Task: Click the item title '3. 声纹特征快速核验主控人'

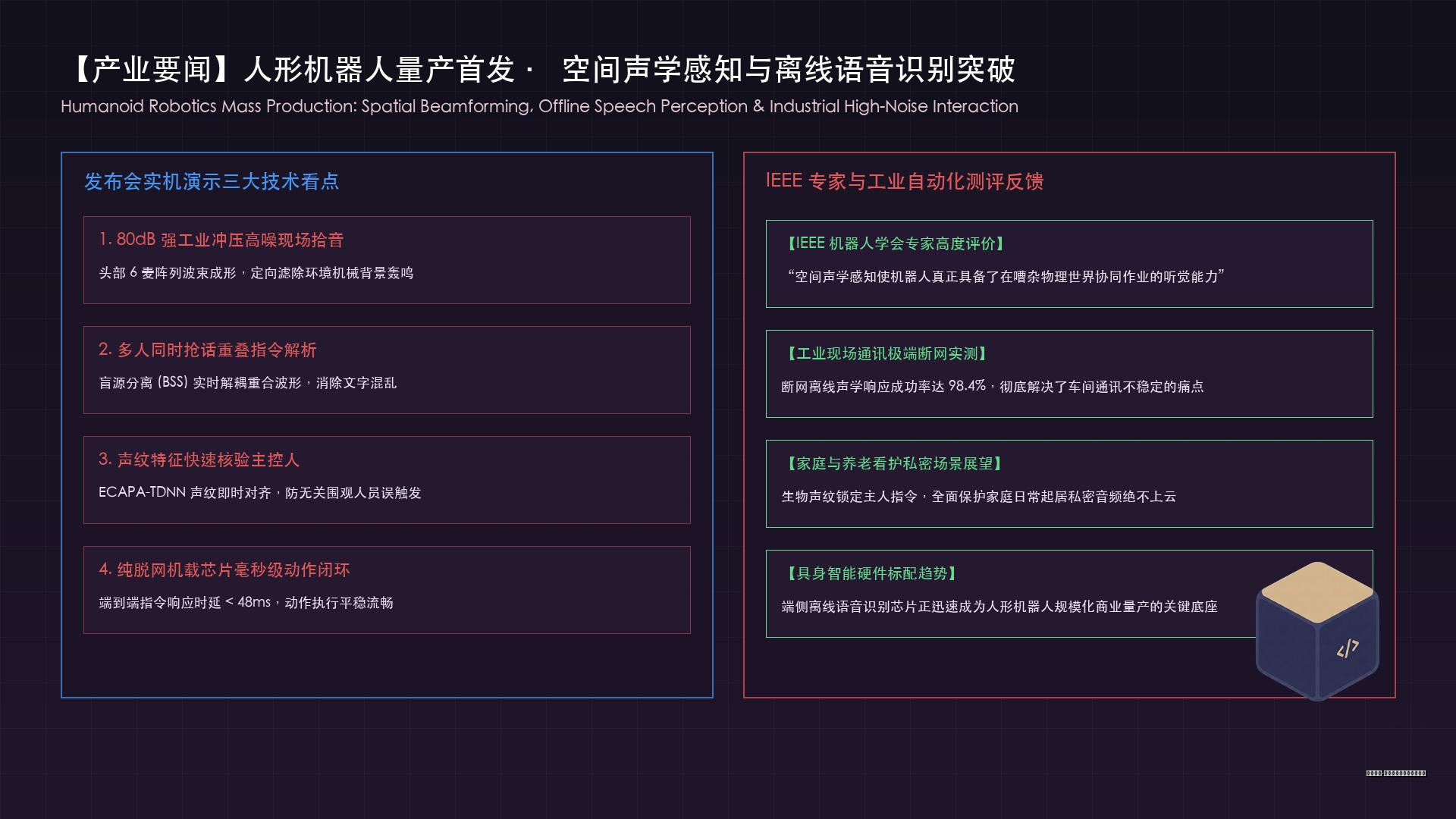Action: click(199, 460)
